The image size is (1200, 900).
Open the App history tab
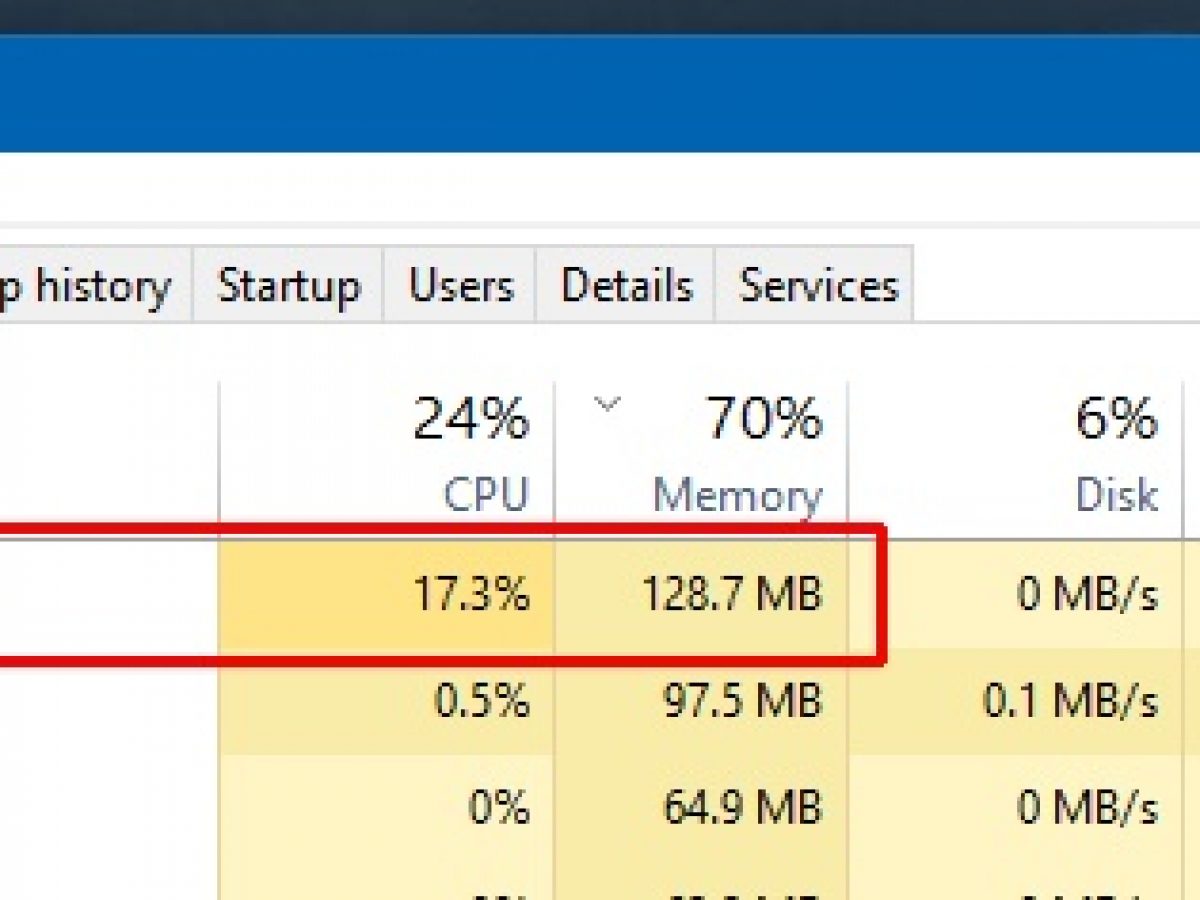[x=90, y=287]
